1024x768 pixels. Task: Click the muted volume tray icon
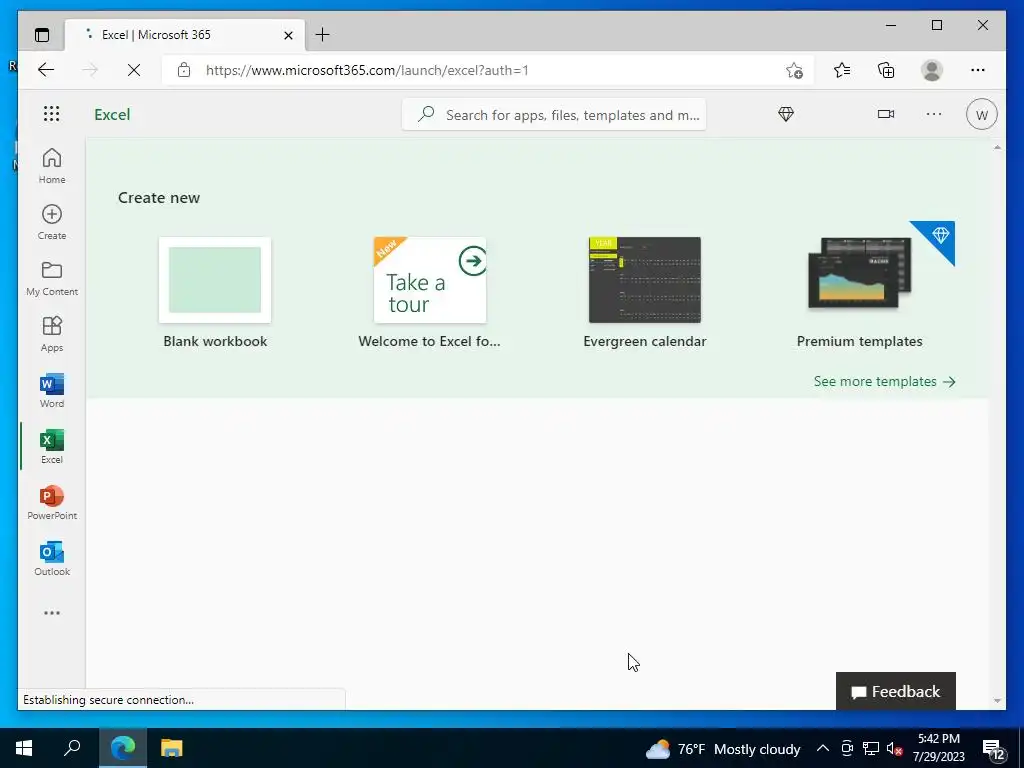point(894,748)
